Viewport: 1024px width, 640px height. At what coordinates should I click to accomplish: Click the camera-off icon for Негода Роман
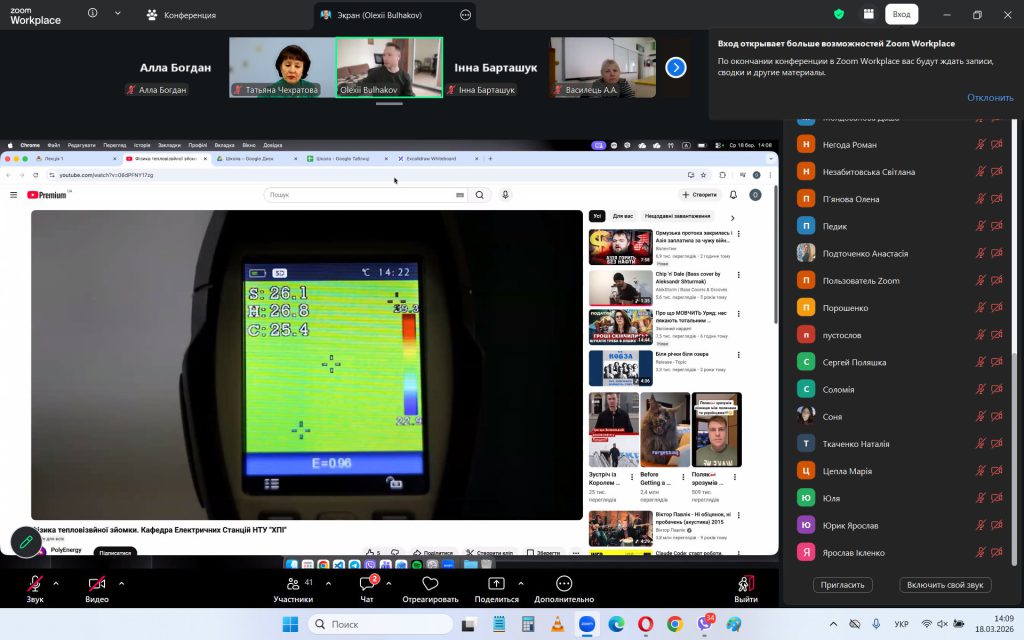pos(997,144)
